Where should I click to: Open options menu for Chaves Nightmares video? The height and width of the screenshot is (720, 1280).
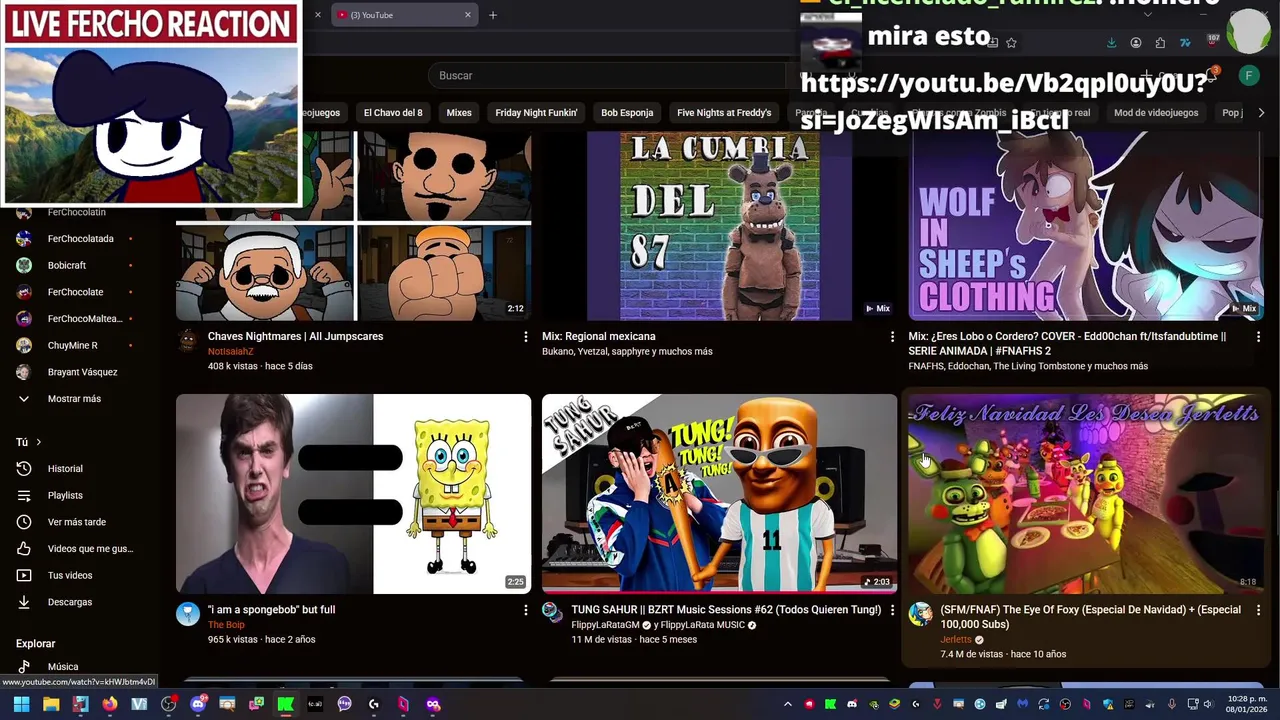526,337
